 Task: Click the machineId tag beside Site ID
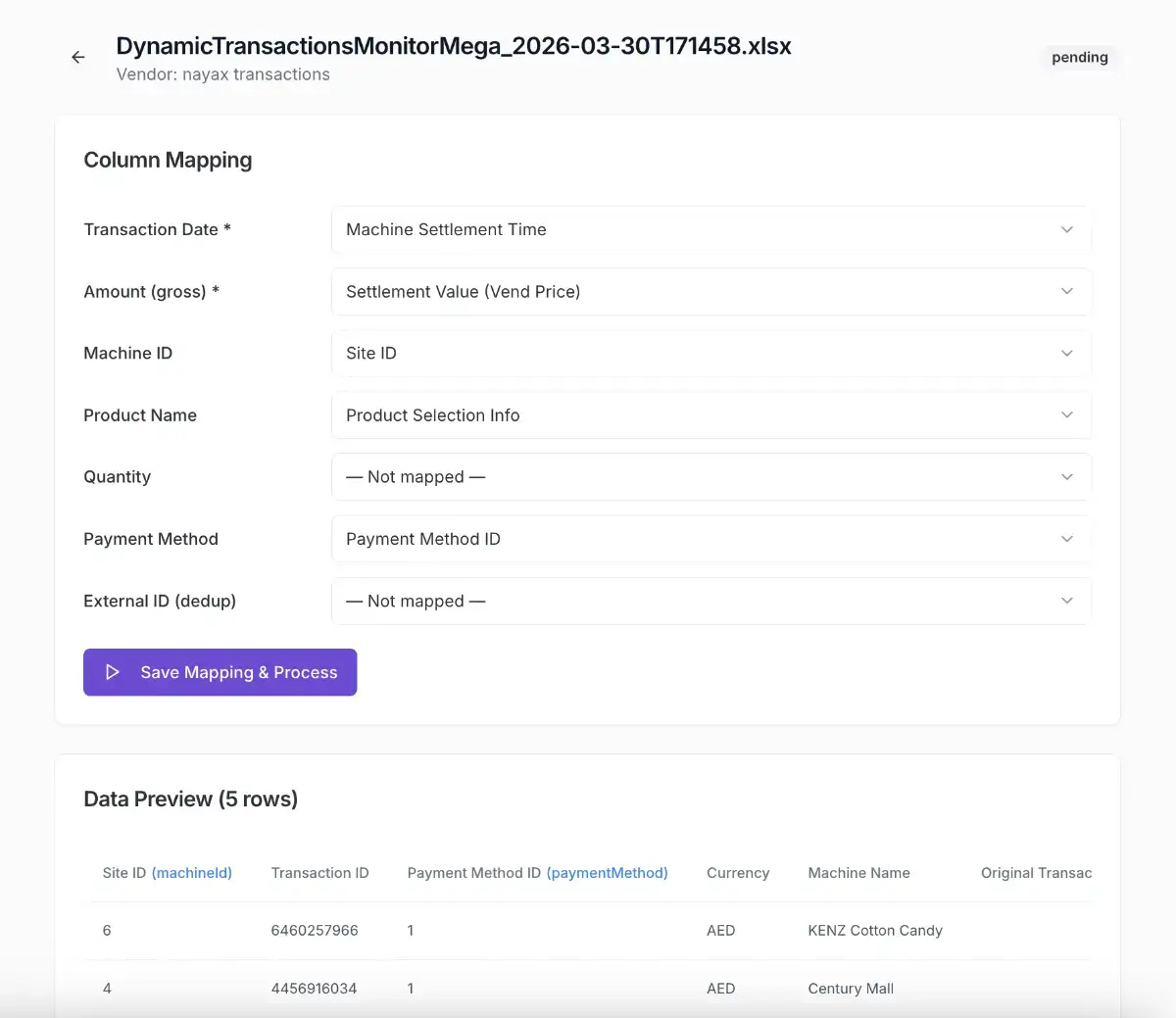[191, 873]
